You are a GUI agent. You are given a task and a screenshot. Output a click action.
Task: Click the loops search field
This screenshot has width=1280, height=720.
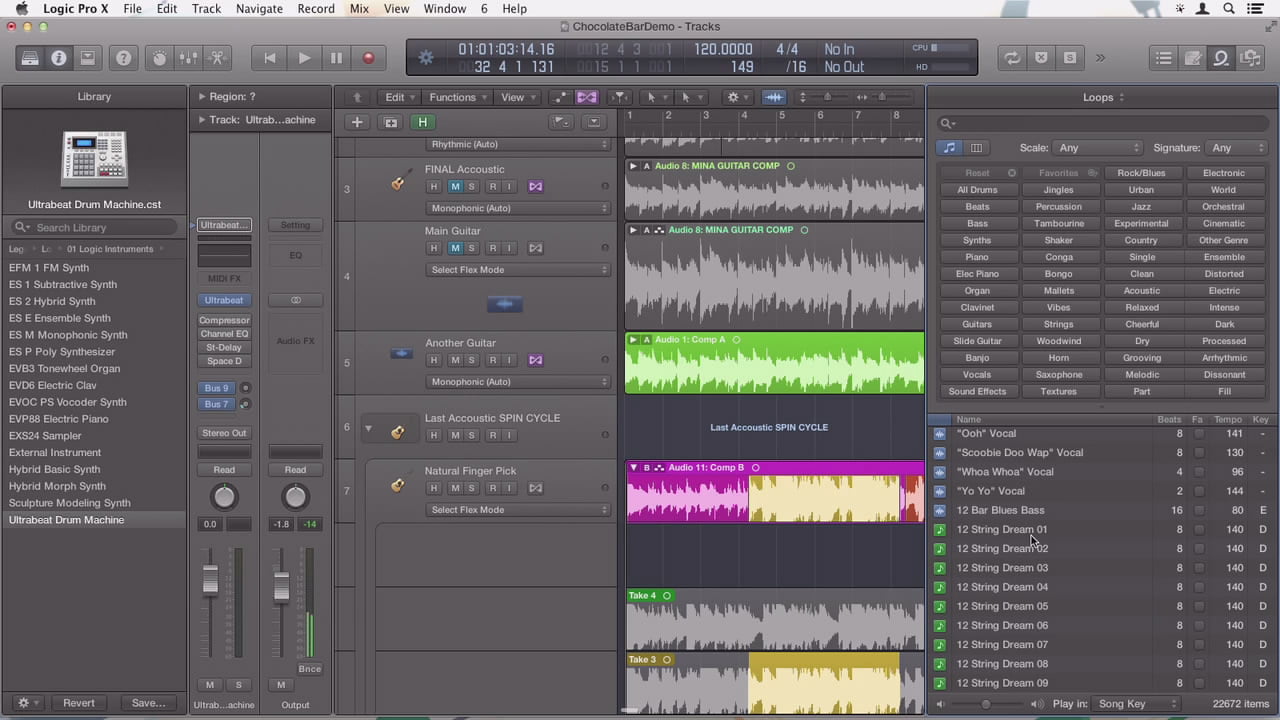pyautogui.click(x=1103, y=123)
